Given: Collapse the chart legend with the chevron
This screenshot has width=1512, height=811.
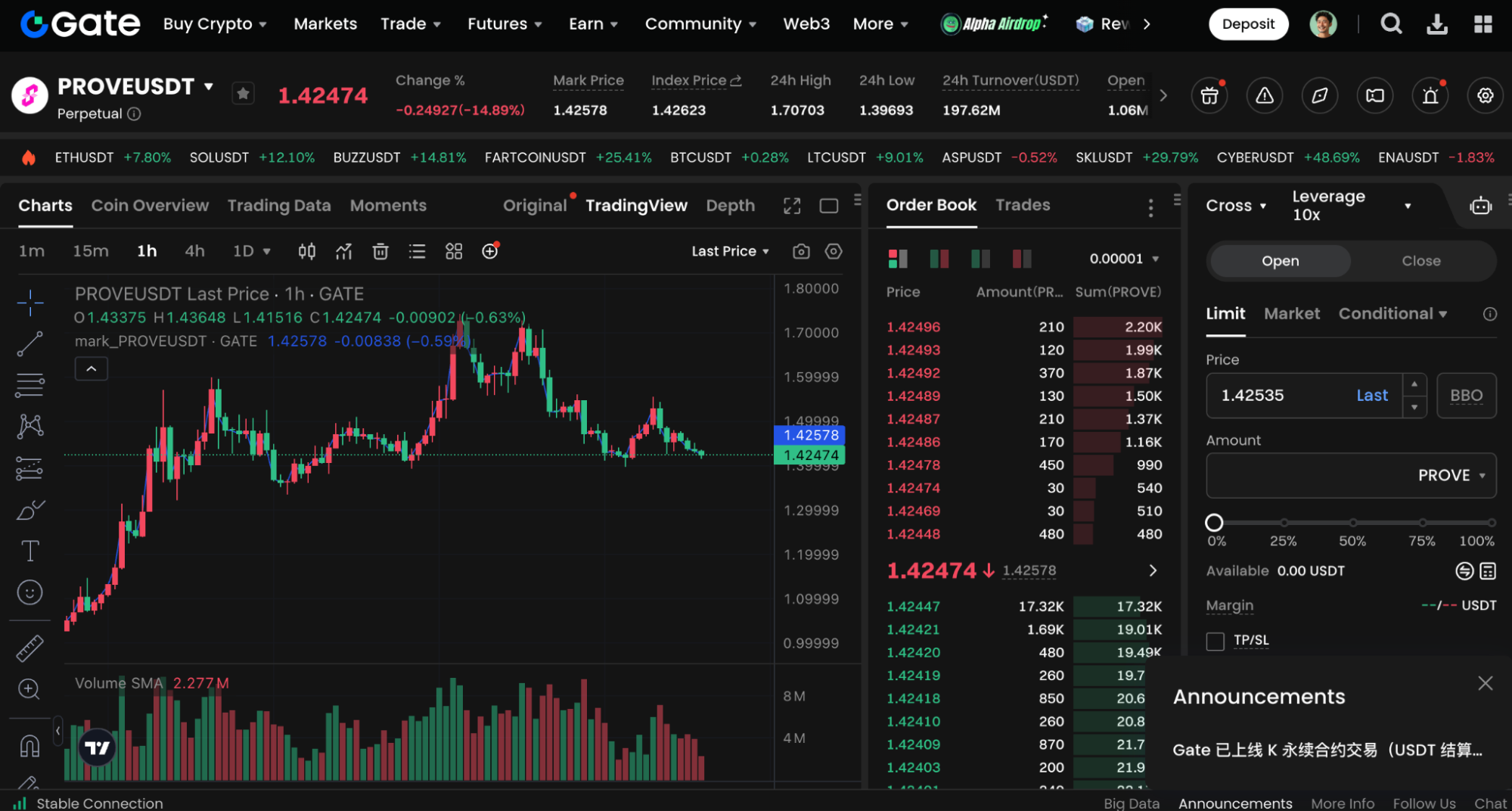Looking at the screenshot, I should (x=92, y=369).
